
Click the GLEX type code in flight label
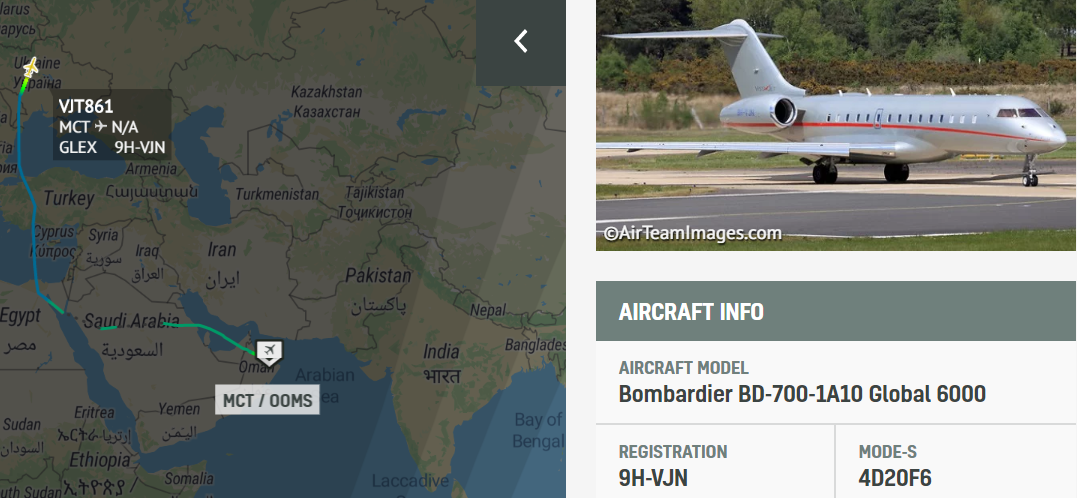pyautogui.click(x=78, y=147)
